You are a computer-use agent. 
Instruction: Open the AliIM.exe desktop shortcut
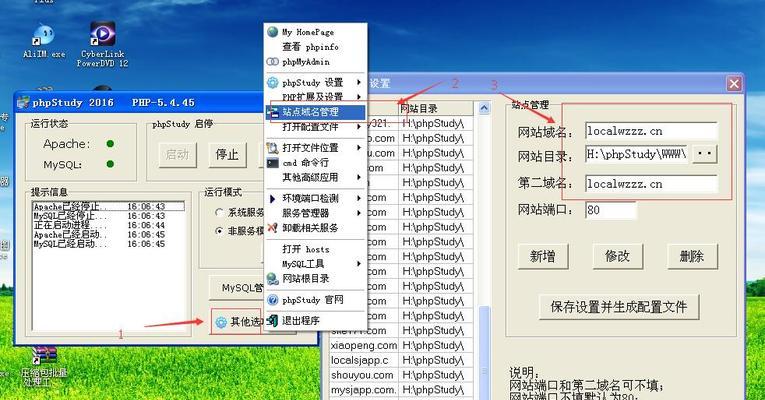[x=43, y=41]
